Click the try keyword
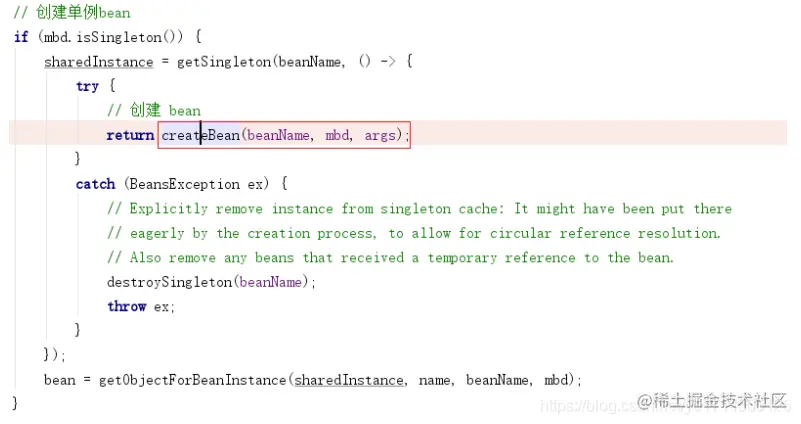The image size is (801, 424). (x=87, y=86)
